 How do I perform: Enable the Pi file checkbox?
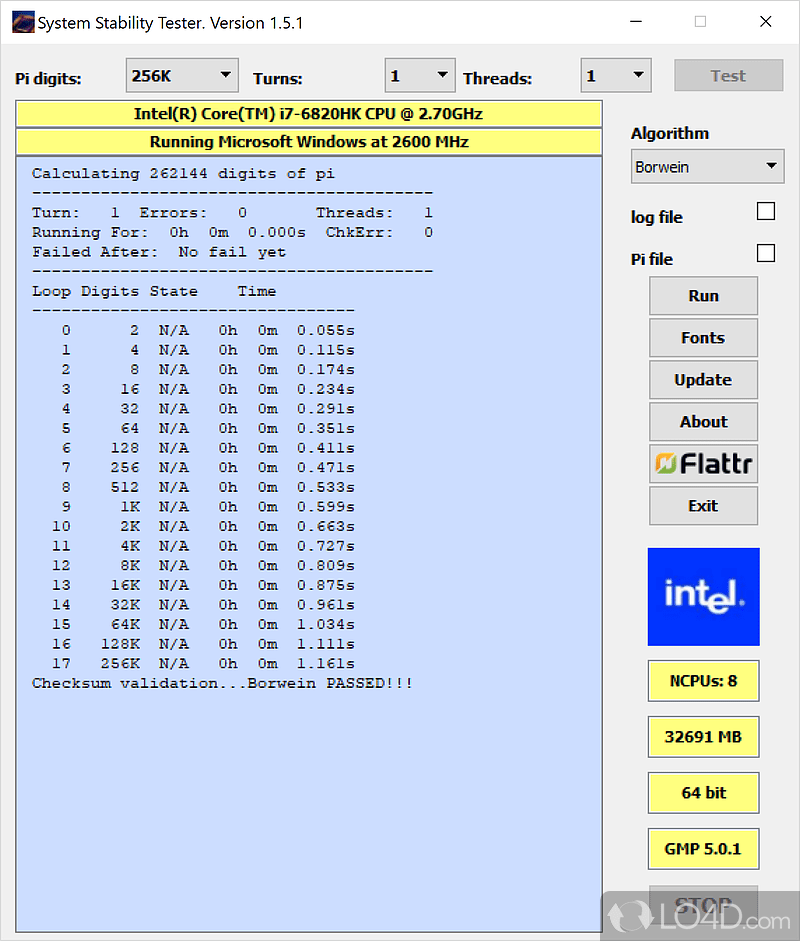[x=766, y=253]
